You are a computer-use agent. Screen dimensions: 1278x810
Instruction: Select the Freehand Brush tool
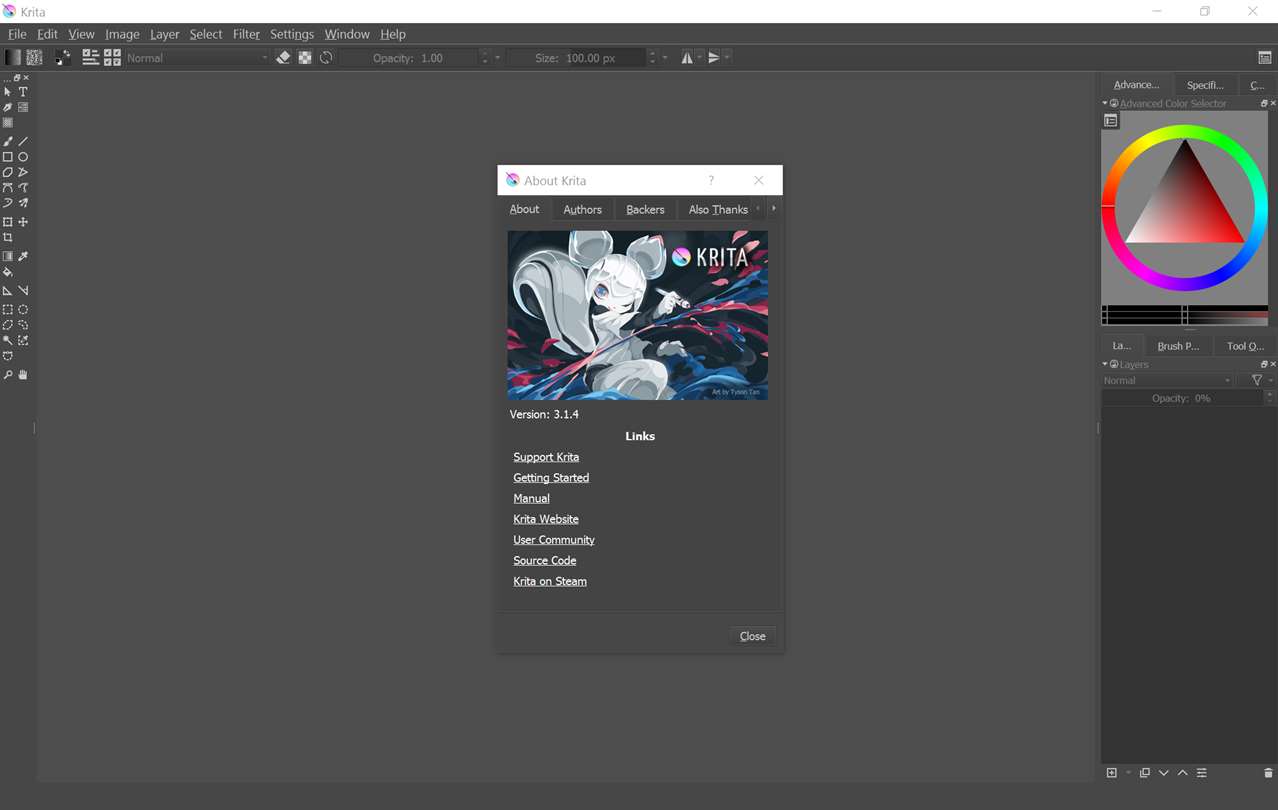click(8, 142)
